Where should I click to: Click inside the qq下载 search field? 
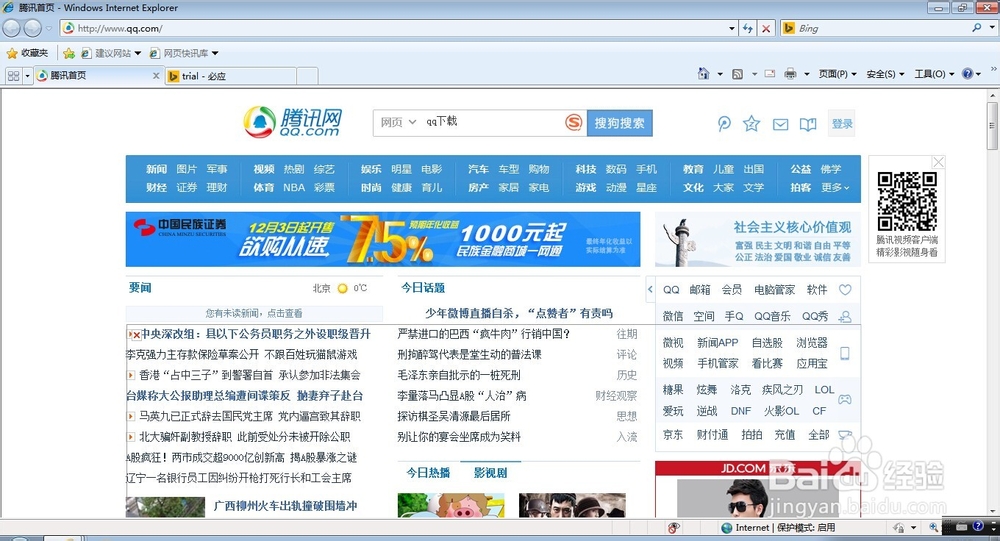pyautogui.click(x=491, y=122)
